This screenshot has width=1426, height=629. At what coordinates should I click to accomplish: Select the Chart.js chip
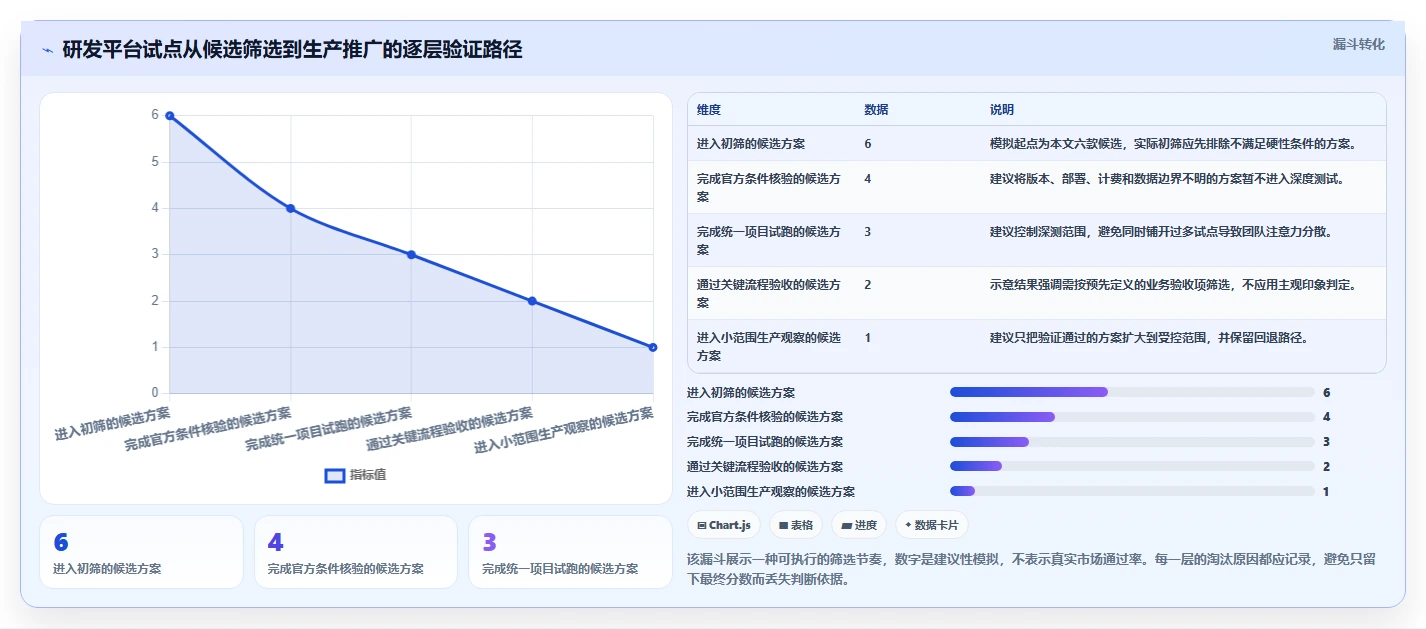(724, 525)
